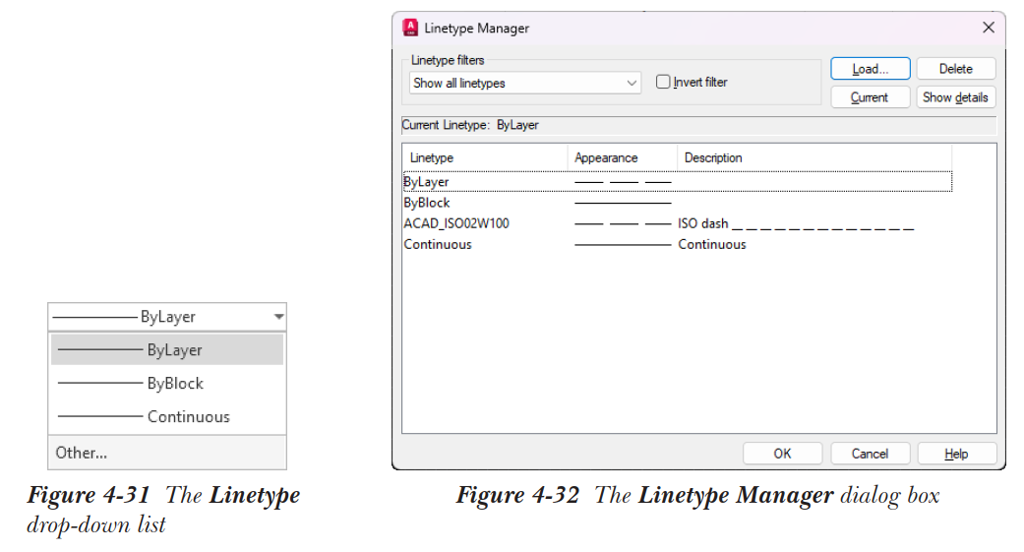Screen dimensions: 1024x552
Task: Click the Appearance column header
Action: [x=622, y=157]
